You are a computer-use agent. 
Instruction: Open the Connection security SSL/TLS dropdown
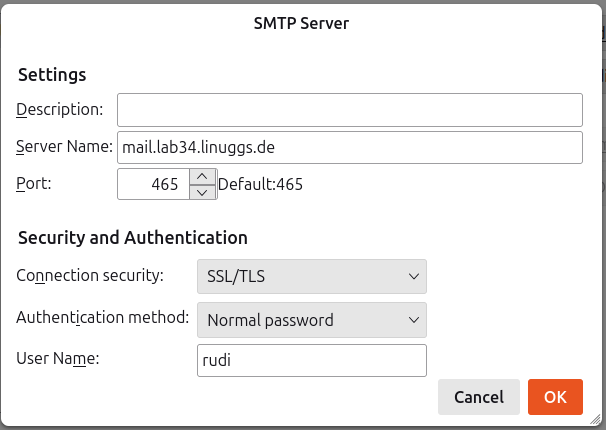311,275
